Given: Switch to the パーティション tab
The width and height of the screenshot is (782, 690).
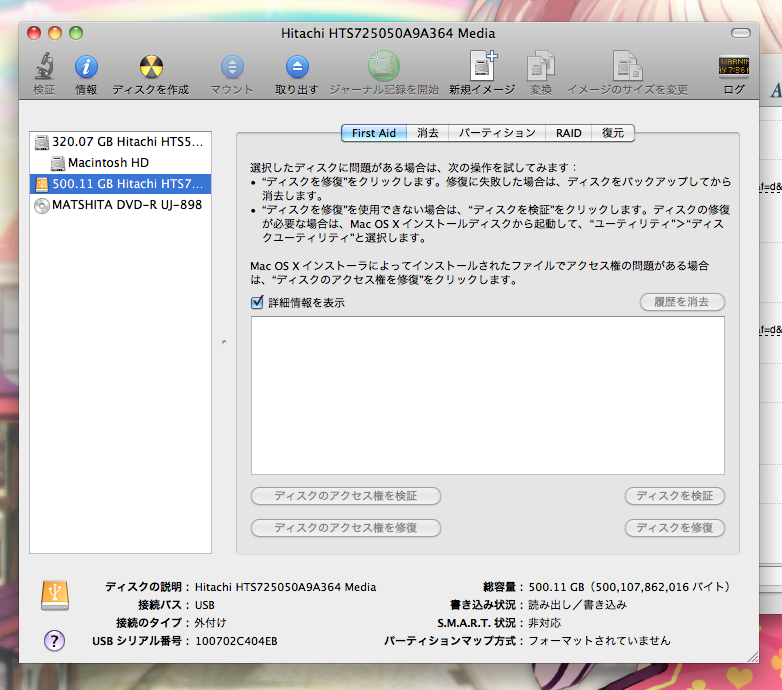Looking at the screenshot, I should pos(497,133).
